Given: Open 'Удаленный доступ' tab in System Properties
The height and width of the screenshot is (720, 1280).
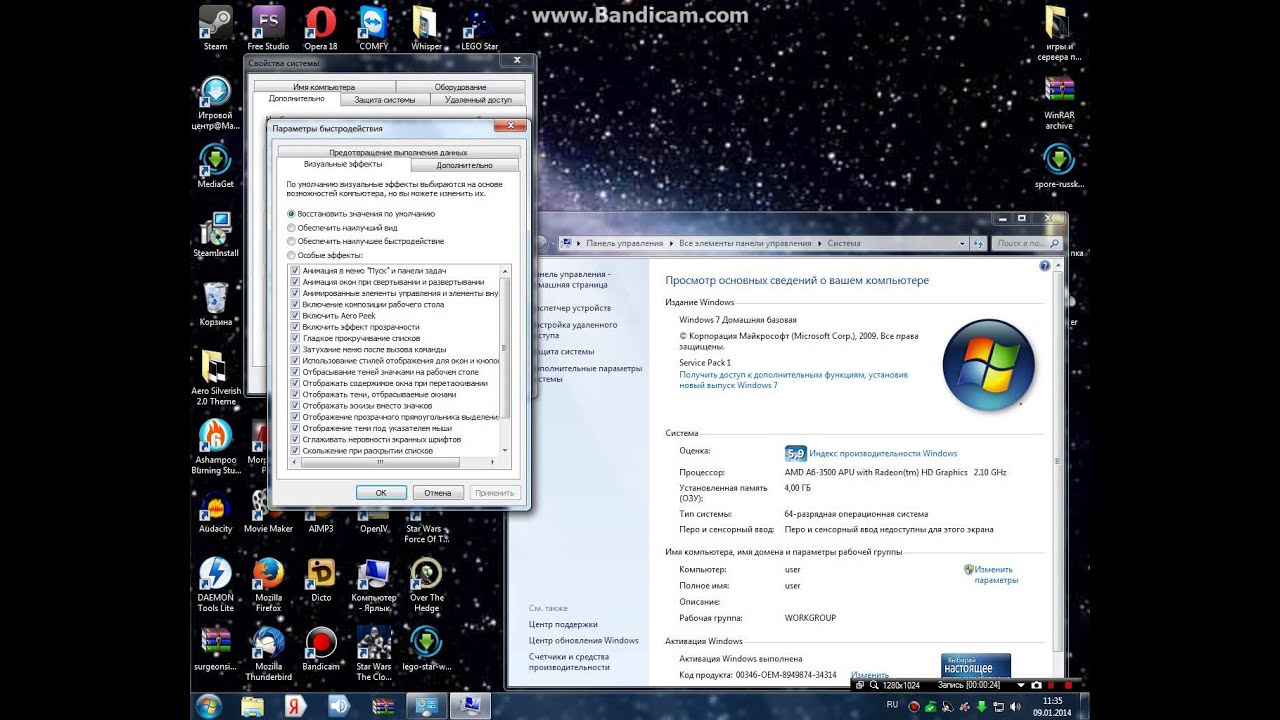Looking at the screenshot, I should click(478, 100).
